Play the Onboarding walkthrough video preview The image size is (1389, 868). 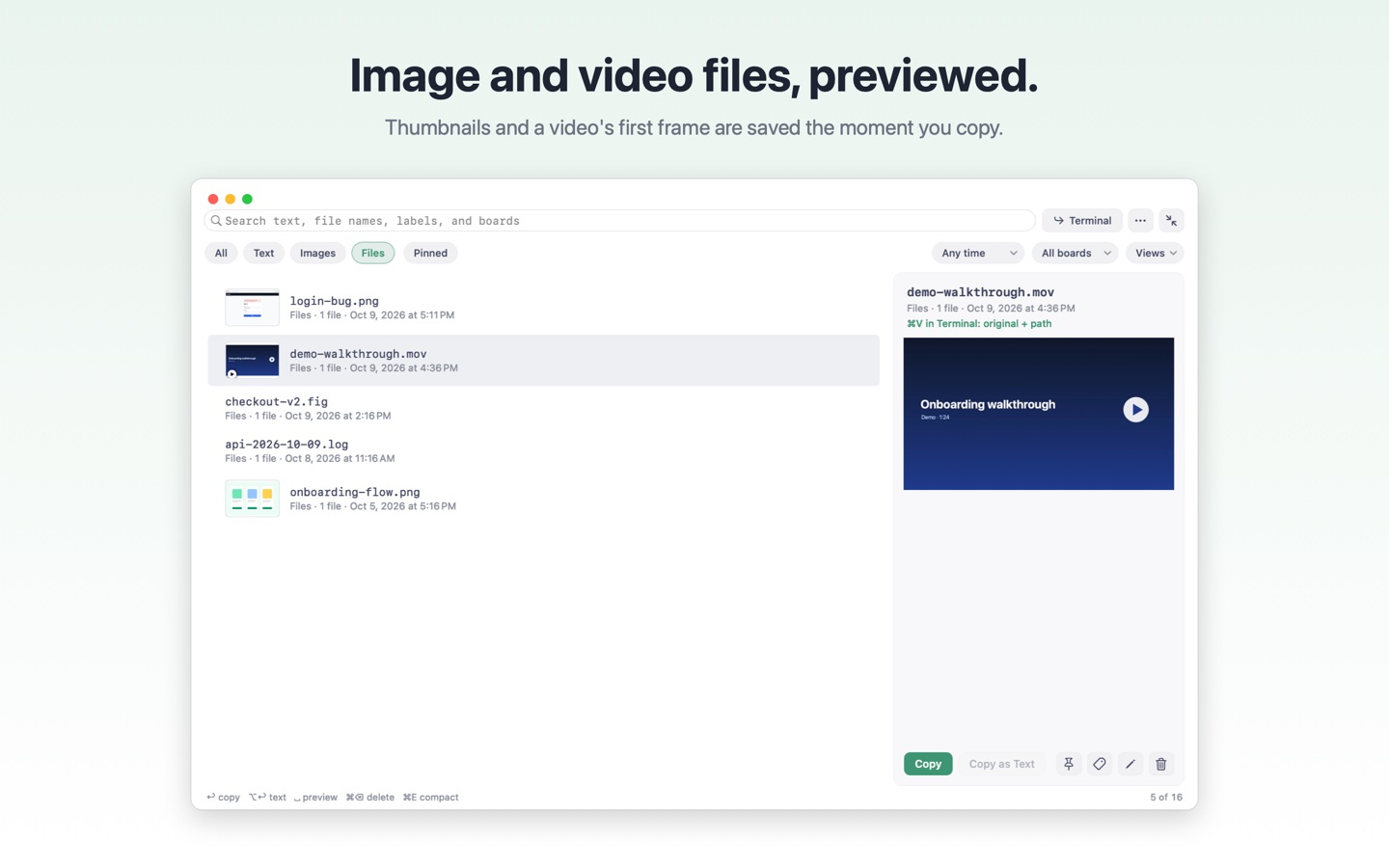(x=1135, y=410)
